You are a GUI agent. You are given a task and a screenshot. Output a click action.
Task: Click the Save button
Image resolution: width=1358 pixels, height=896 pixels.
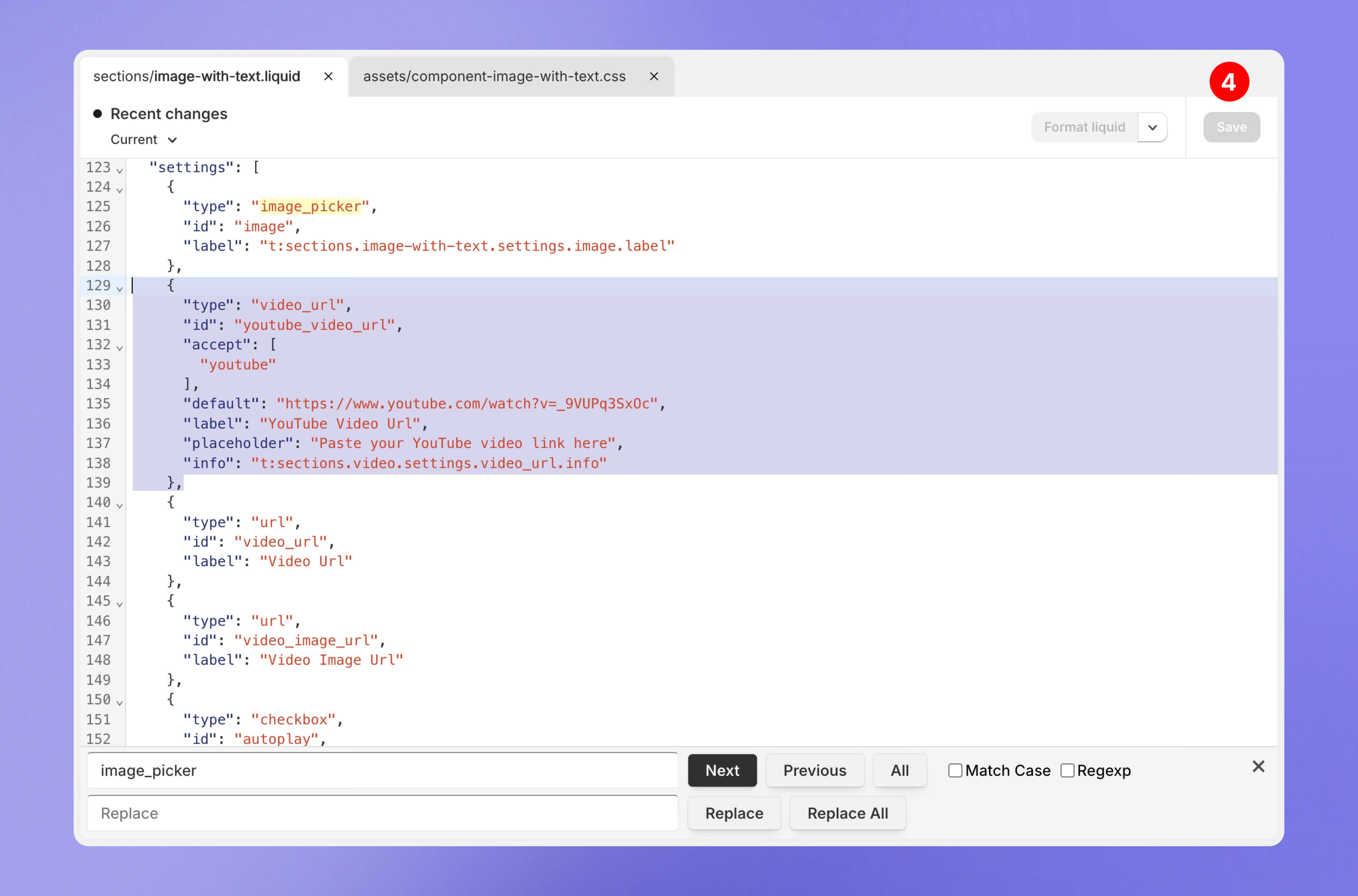click(x=1231, y=127)
